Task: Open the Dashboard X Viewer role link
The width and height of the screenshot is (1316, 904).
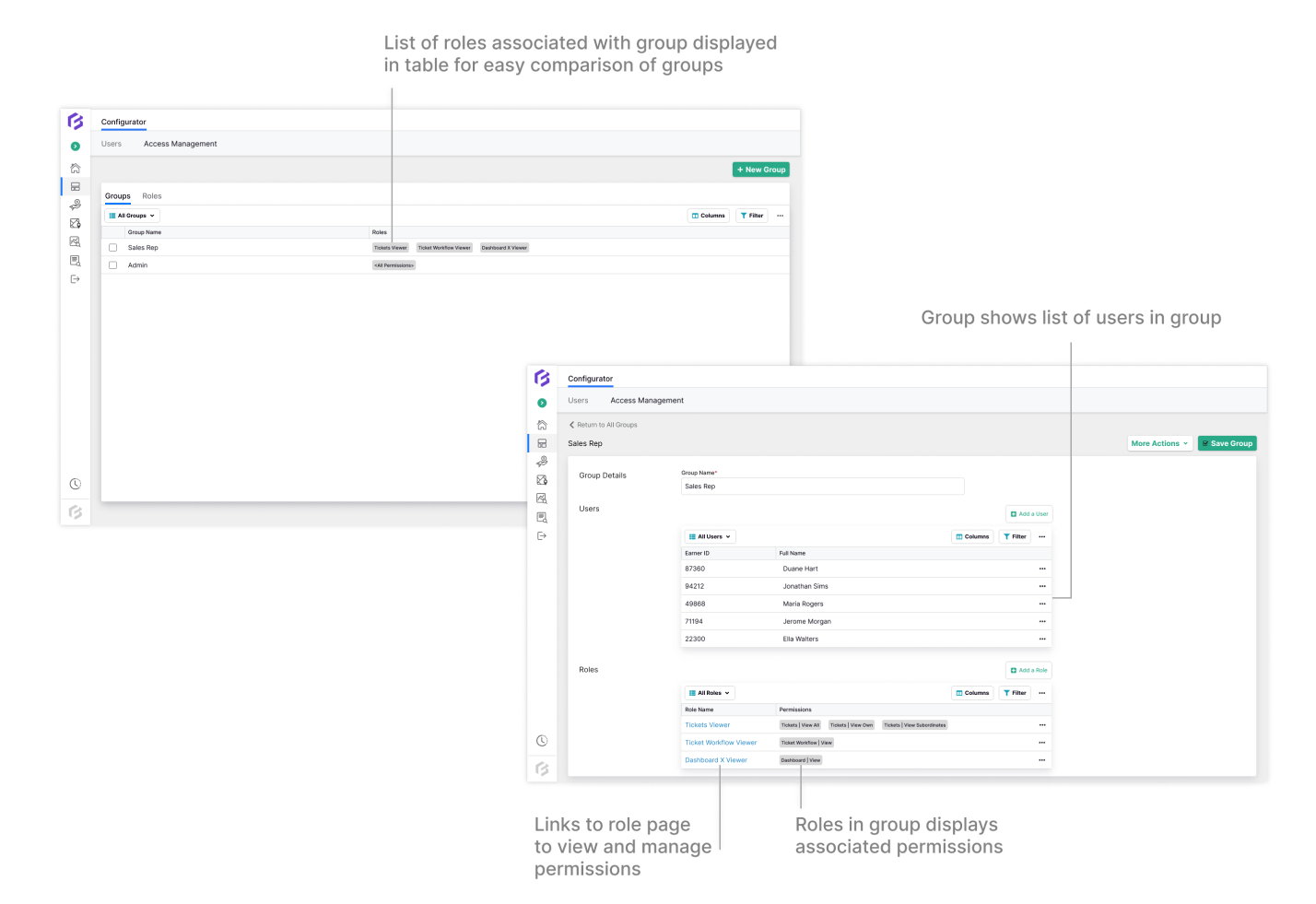Action: click(x=716, y=760)
